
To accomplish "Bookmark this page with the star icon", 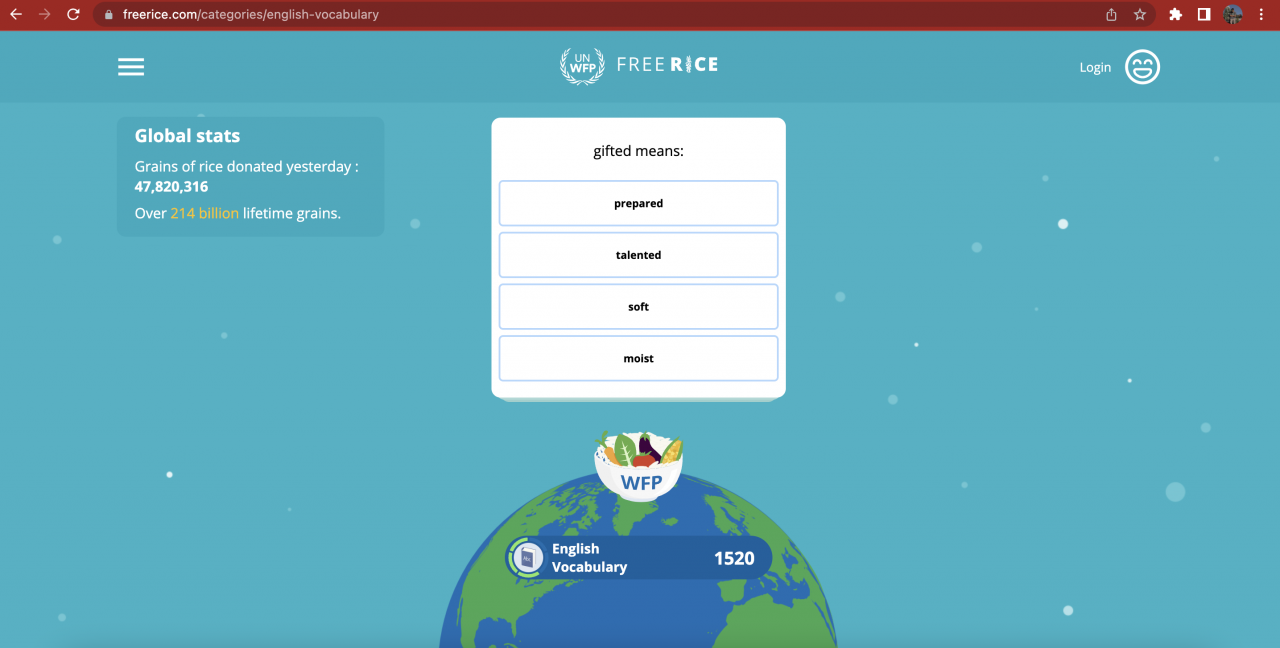I will click(1140, 15).
